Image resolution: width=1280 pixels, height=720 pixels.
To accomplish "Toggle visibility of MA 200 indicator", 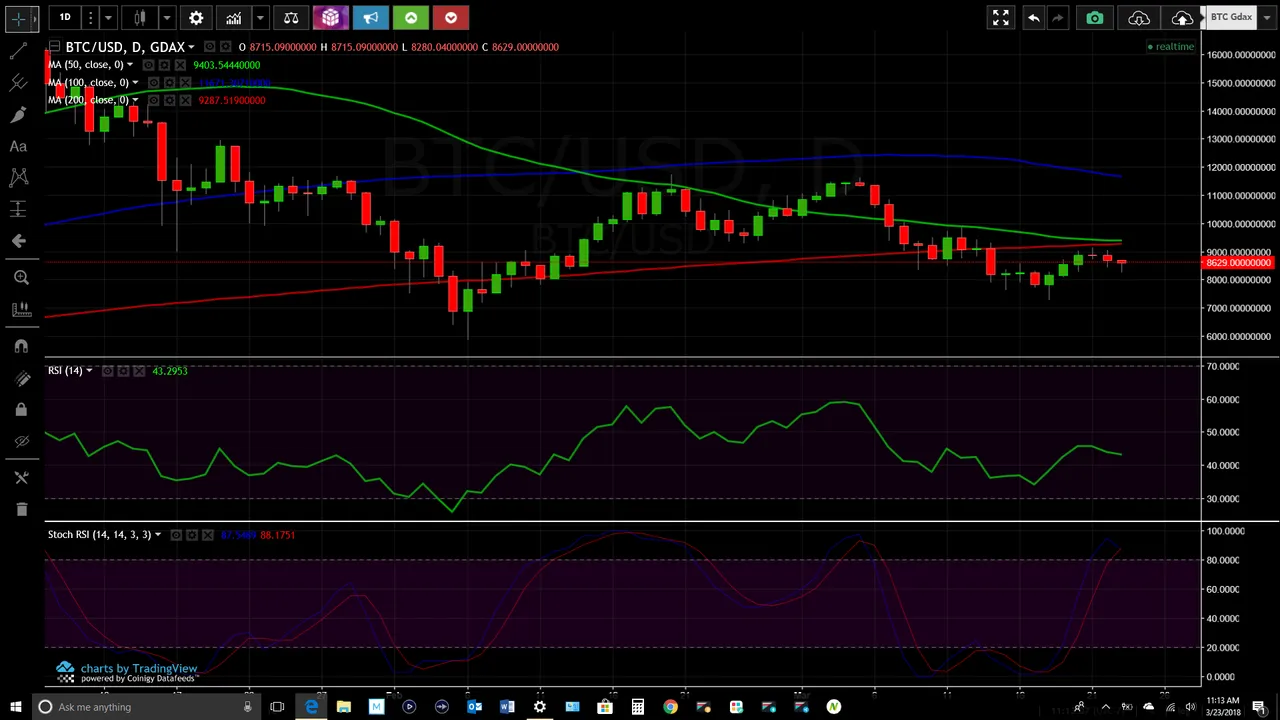I will tap(153, 100).
